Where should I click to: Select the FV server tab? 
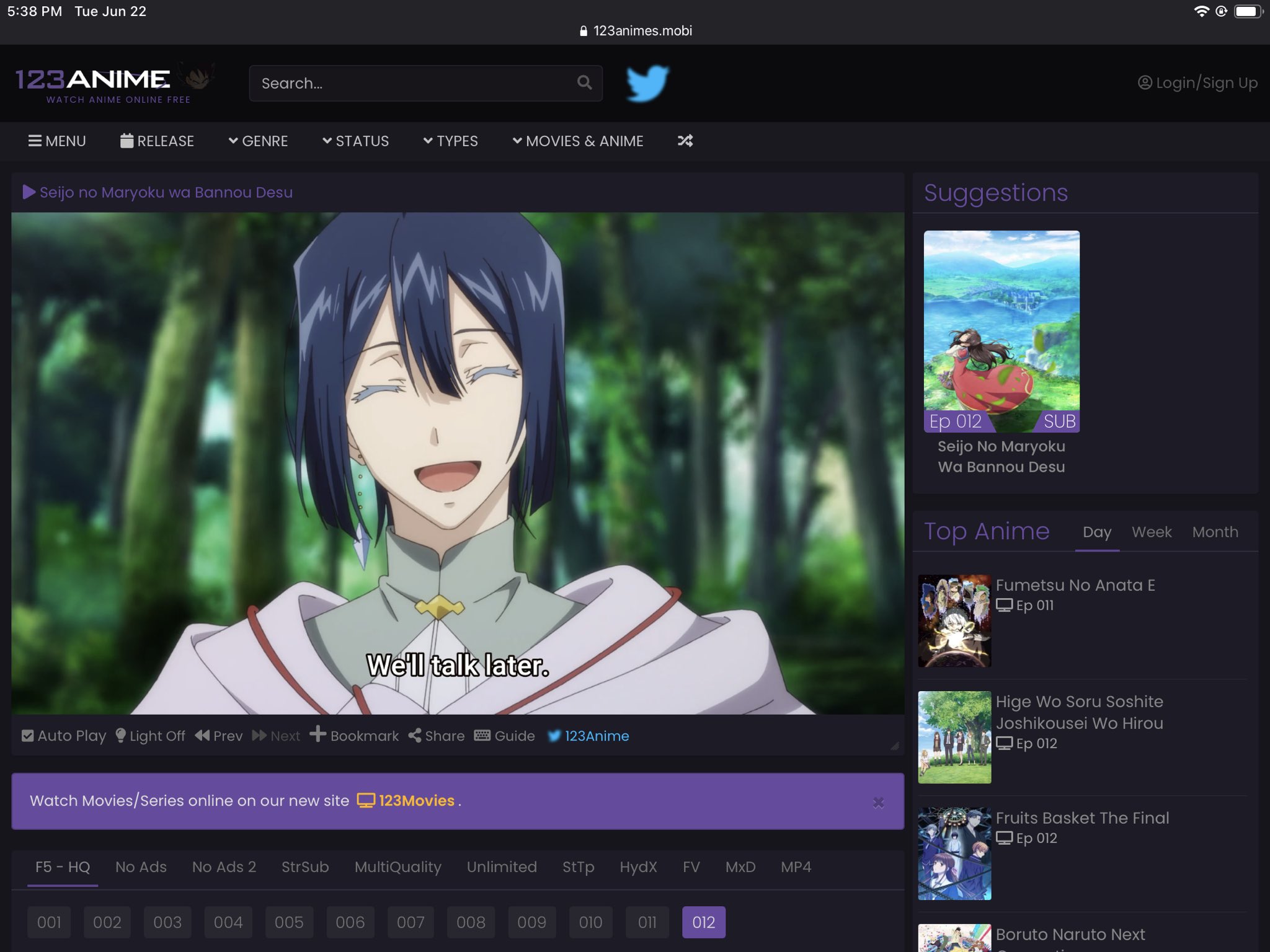pyautogui.click(x=691, y=866)
